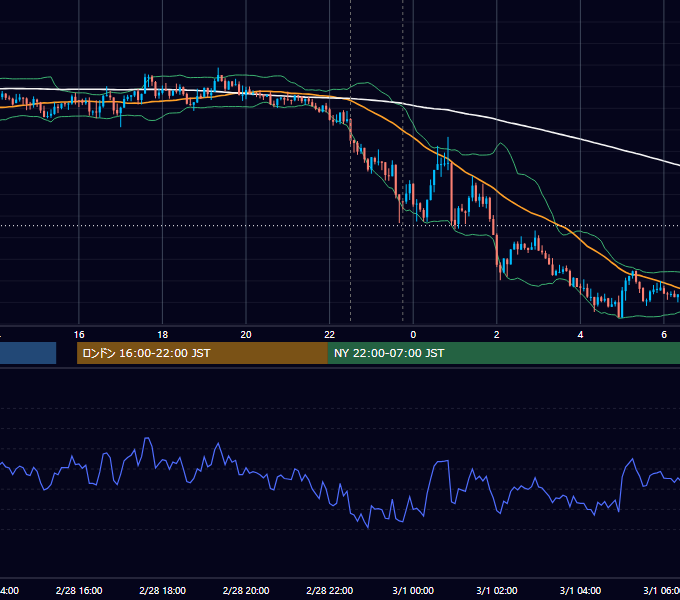This screenshot has height=600, width=680.
Task: Click the 20 hour label on price chart axis
Action: click(246, 335)
